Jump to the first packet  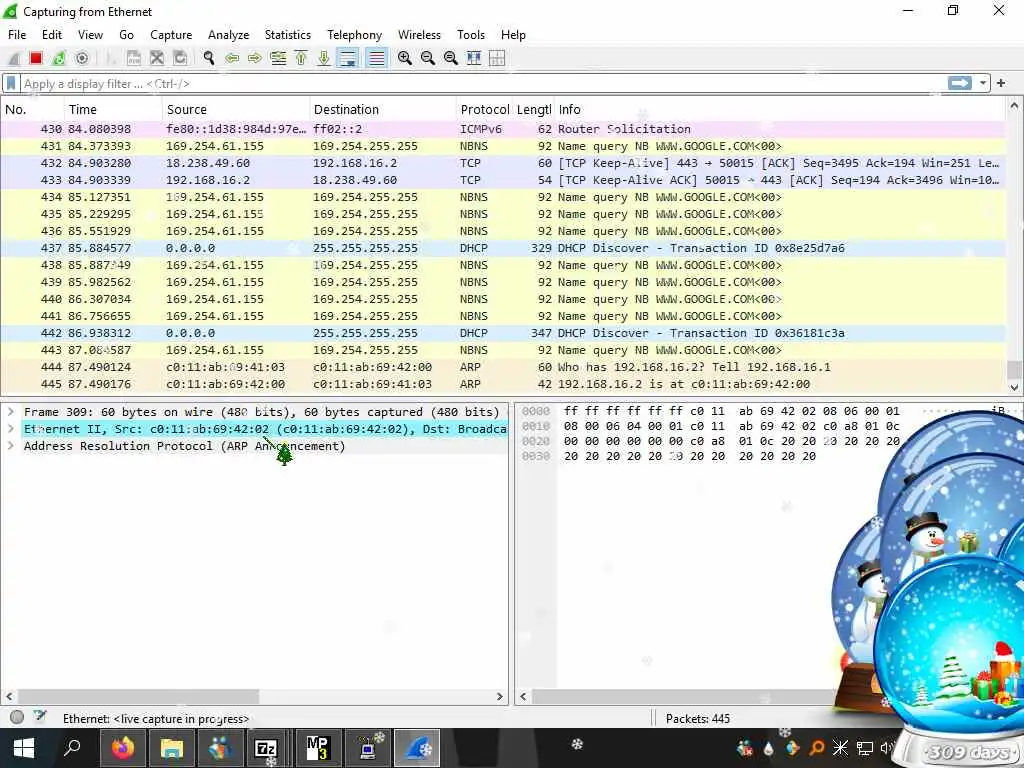point(301,58)
